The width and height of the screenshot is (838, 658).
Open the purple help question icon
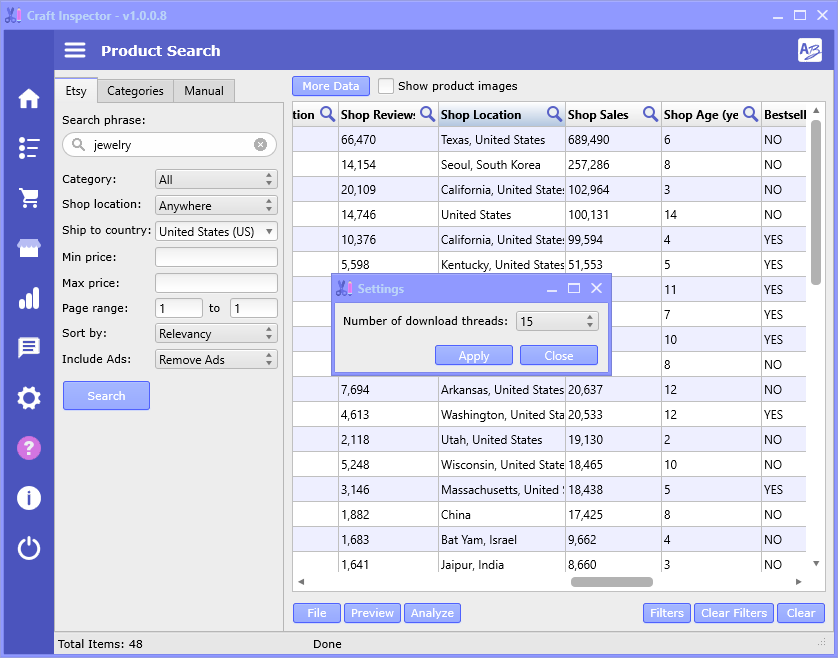pos(29,448)
